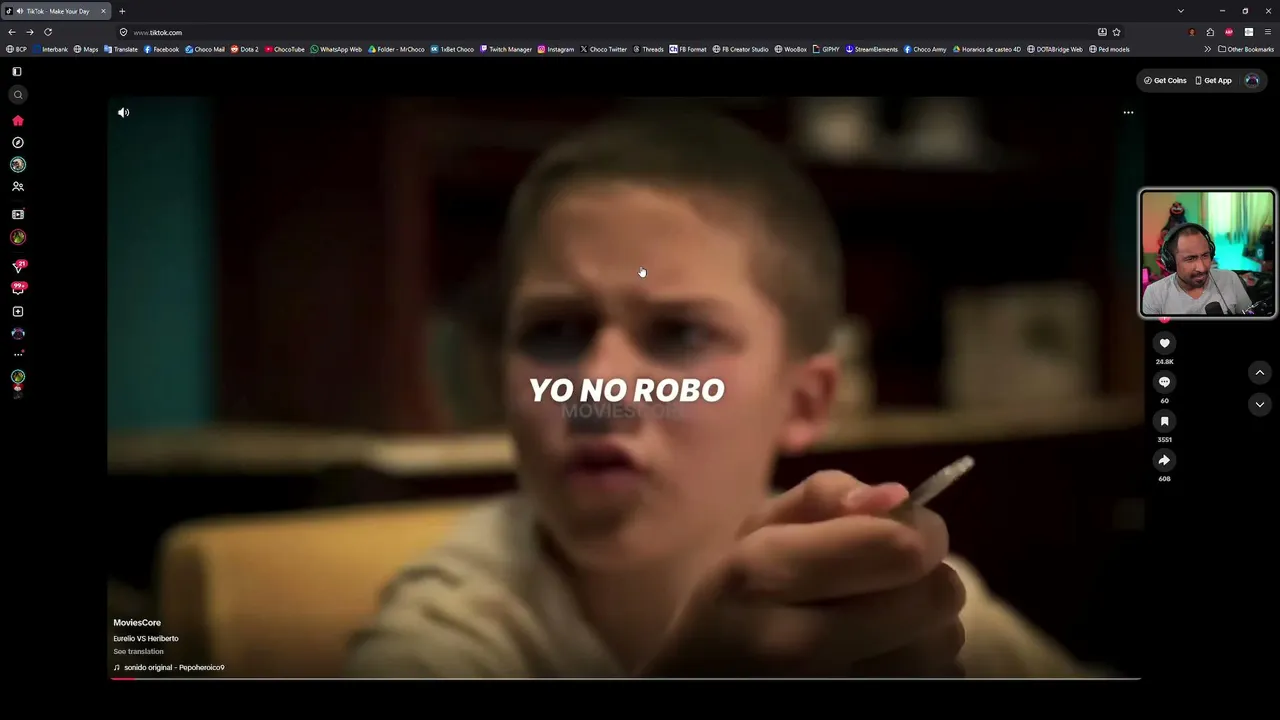Open the ChocoTube bookmark
Viewport: 1280px width, 720px height.
click(x=285, y=49)
